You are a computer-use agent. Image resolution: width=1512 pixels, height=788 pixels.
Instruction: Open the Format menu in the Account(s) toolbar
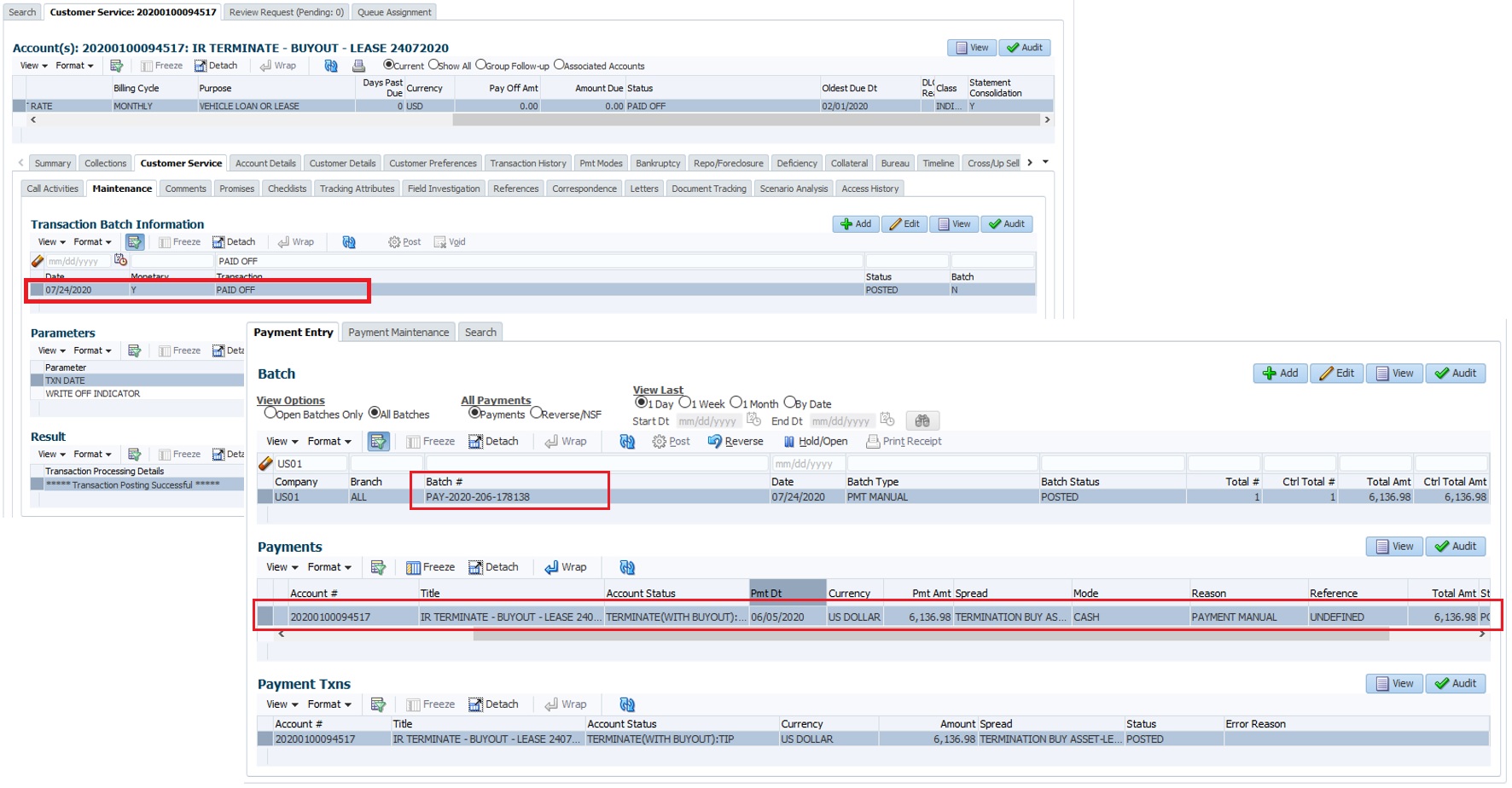74,66
